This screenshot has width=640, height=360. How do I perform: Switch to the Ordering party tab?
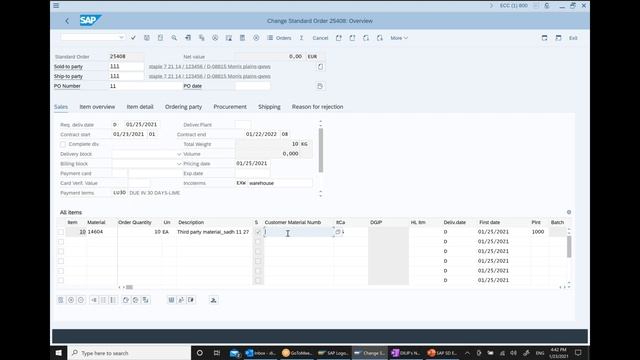[x=183, y=107]
